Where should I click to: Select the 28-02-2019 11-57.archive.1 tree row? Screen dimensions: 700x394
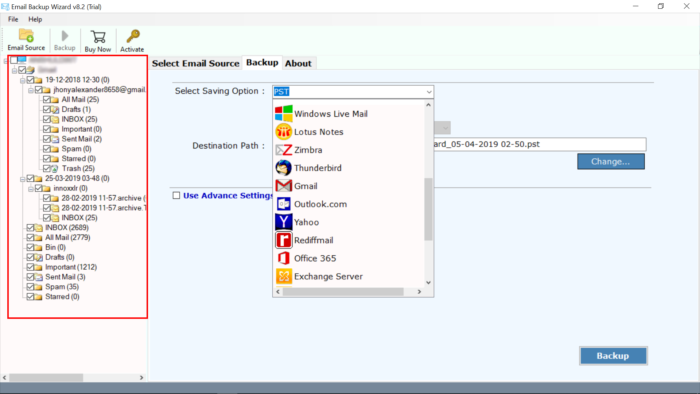point(95,208)
